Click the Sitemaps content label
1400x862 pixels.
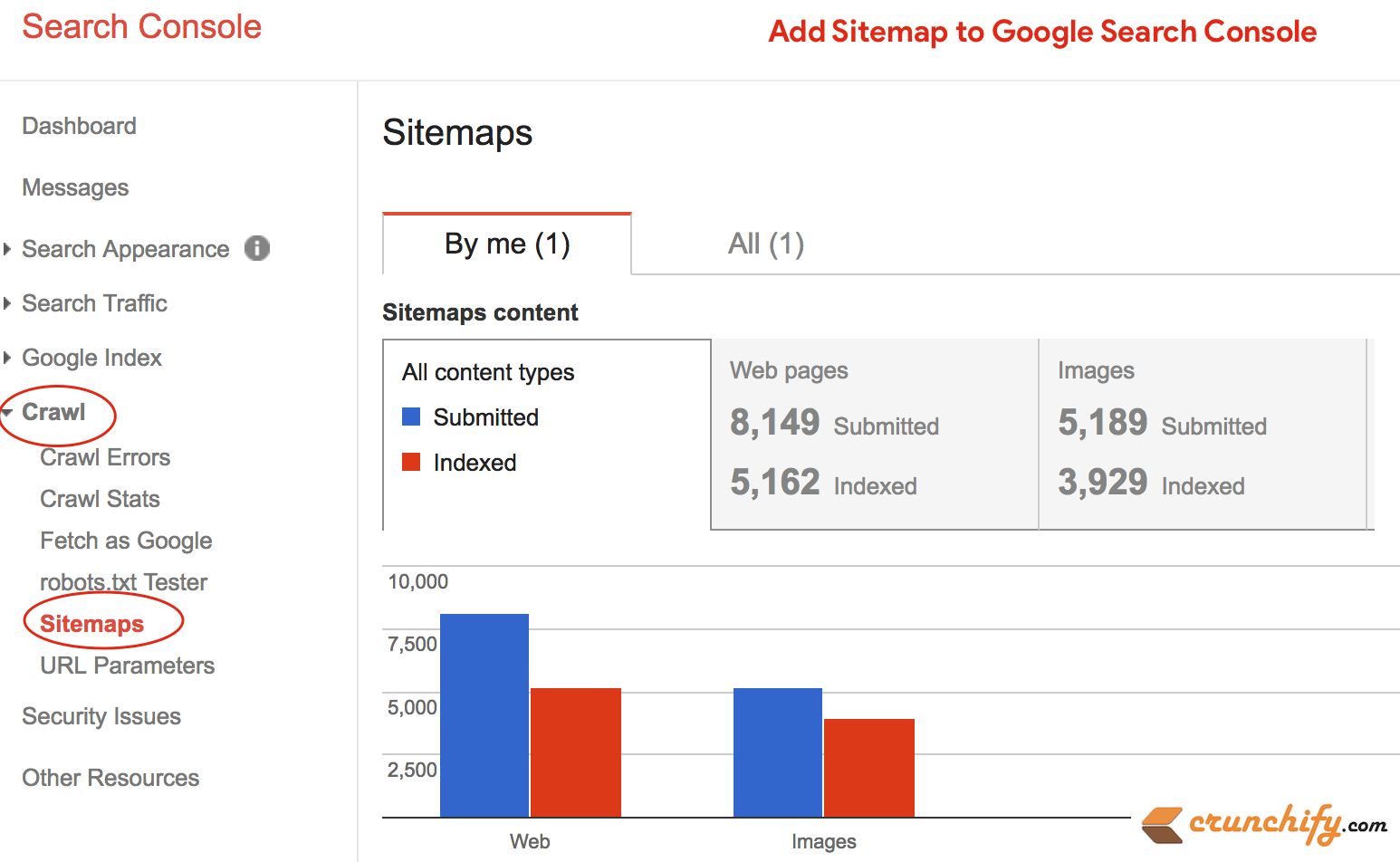pyautogui.click(x=480, y=312)
